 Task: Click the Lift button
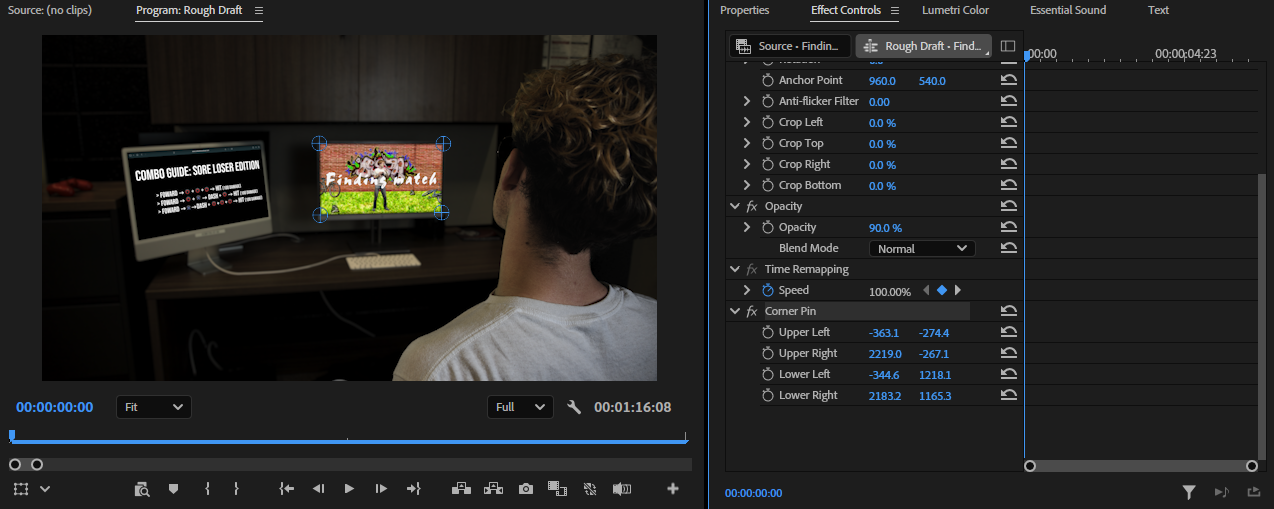pyautogui.click(x=461, y=489)
